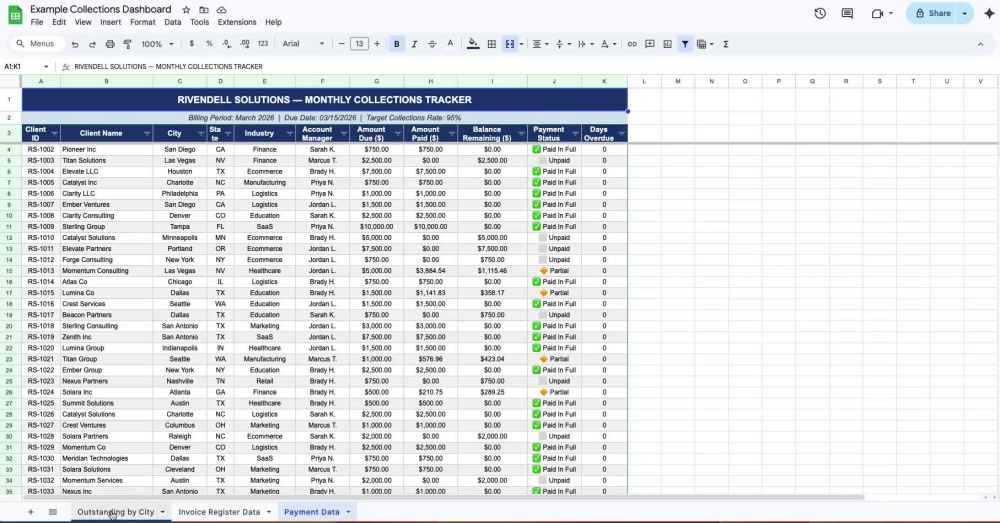Click the font size field 13

point(359,44)
